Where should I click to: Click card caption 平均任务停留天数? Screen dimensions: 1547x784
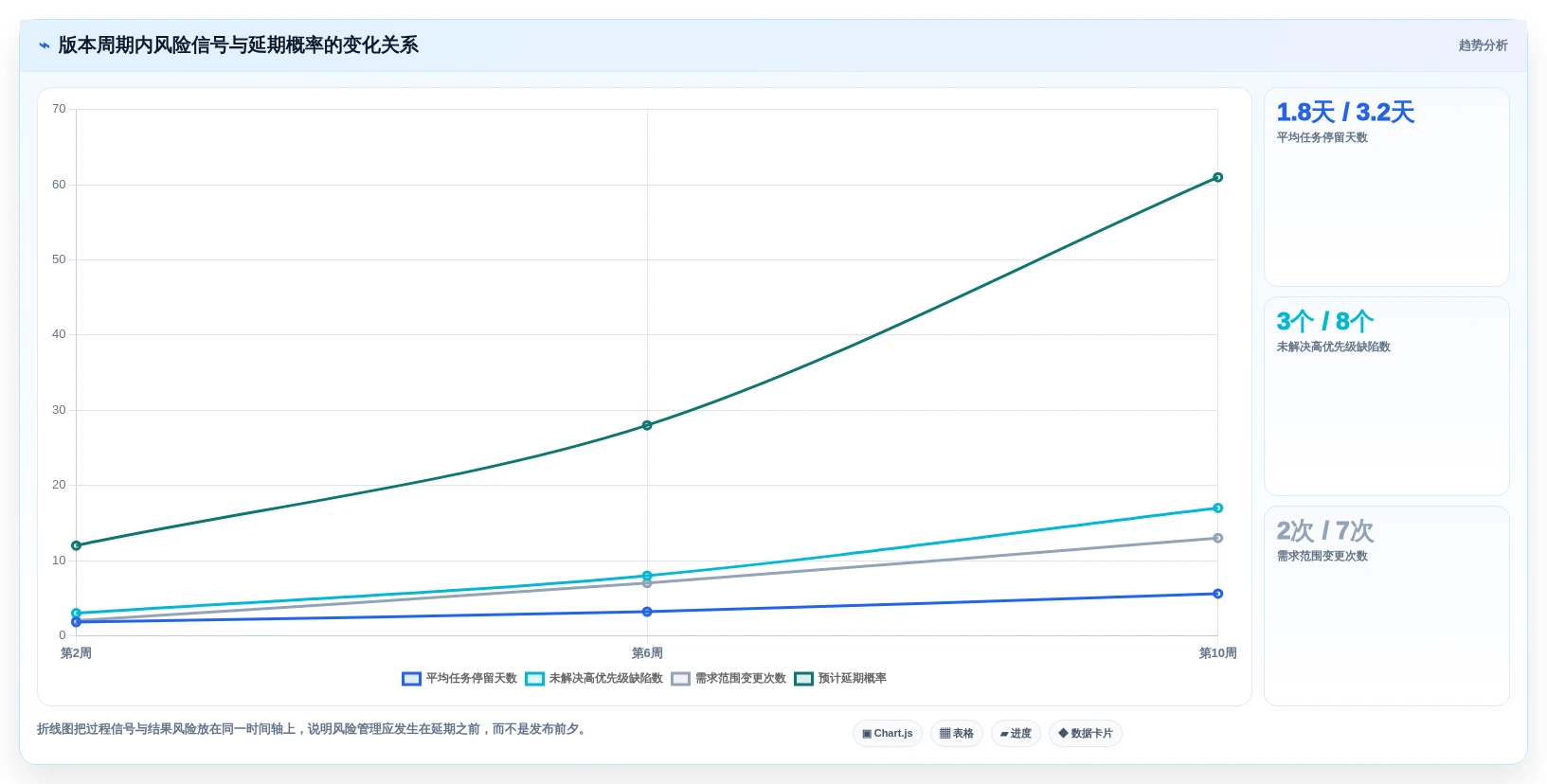[x=1322, y=138]
